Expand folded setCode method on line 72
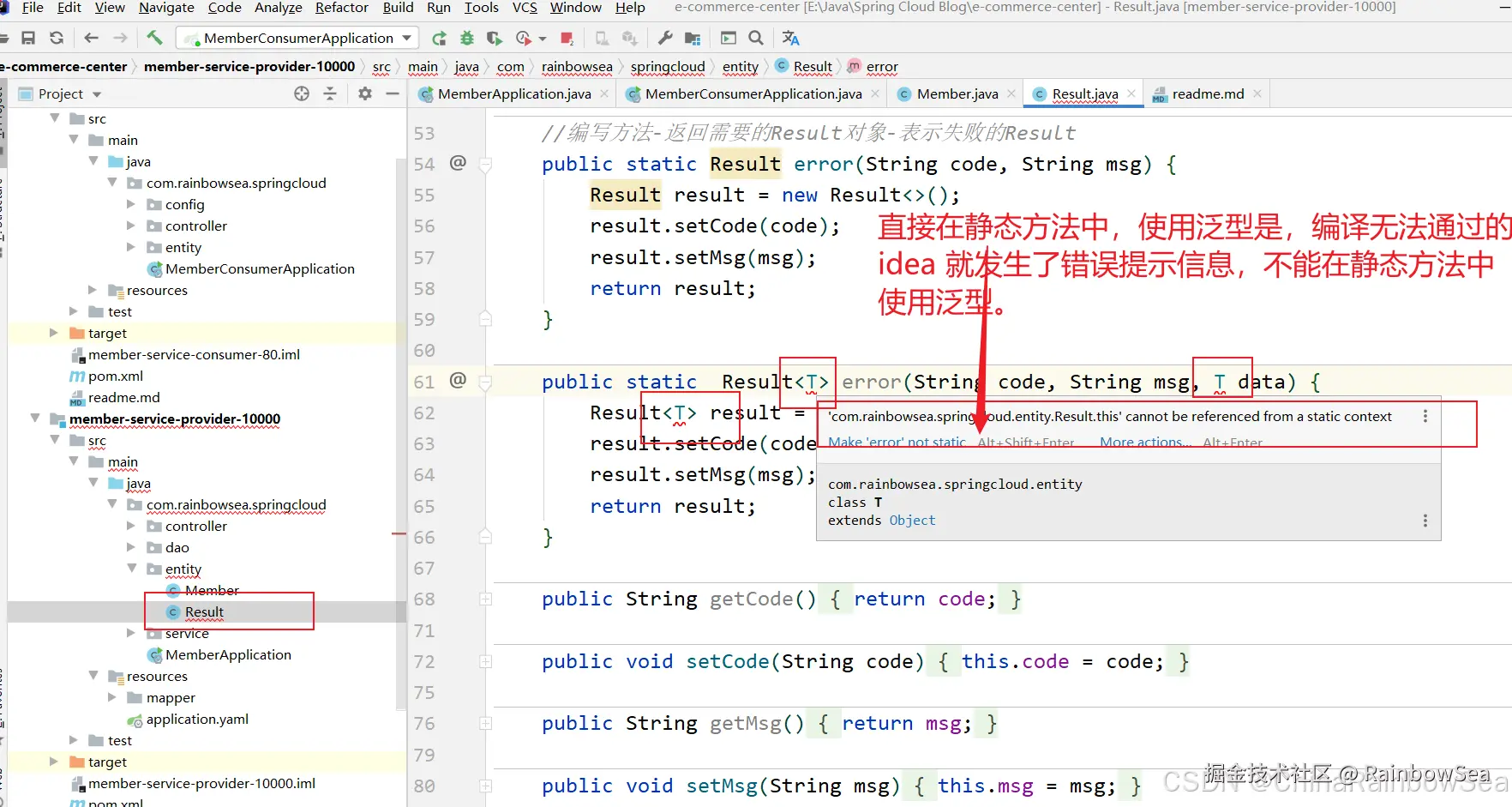This screenshot has height=807, width=1512. tap(485, 661)
